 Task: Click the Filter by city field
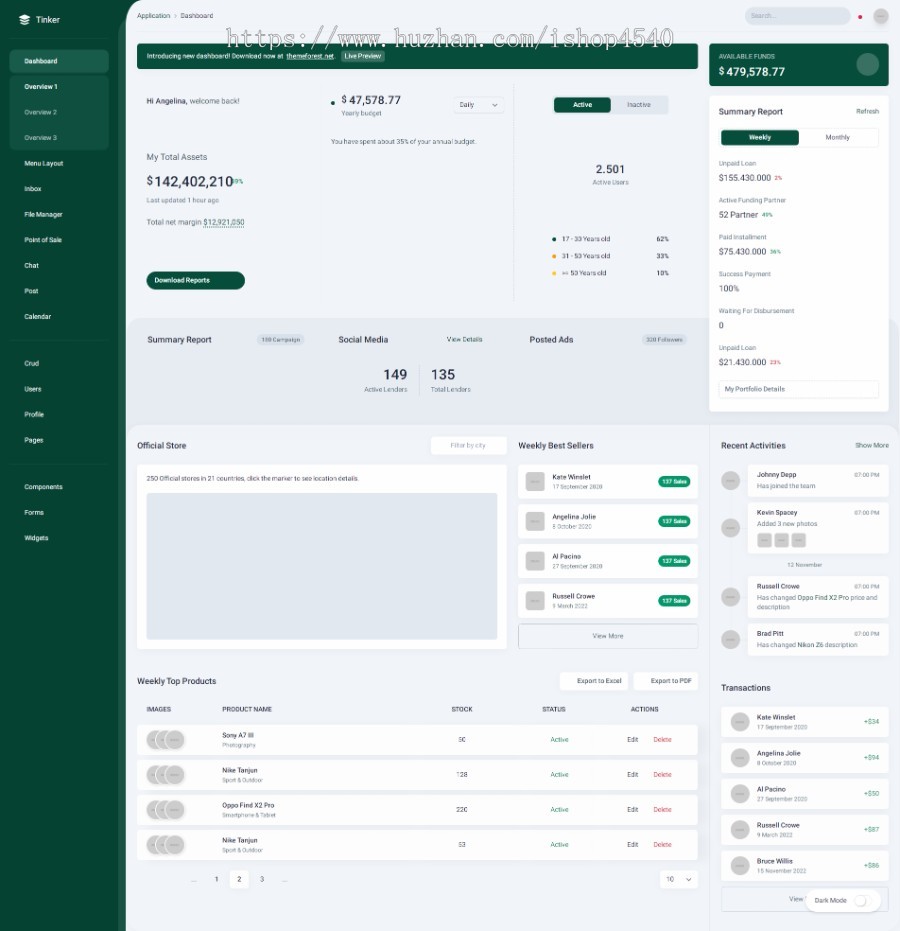pos(468,445)
